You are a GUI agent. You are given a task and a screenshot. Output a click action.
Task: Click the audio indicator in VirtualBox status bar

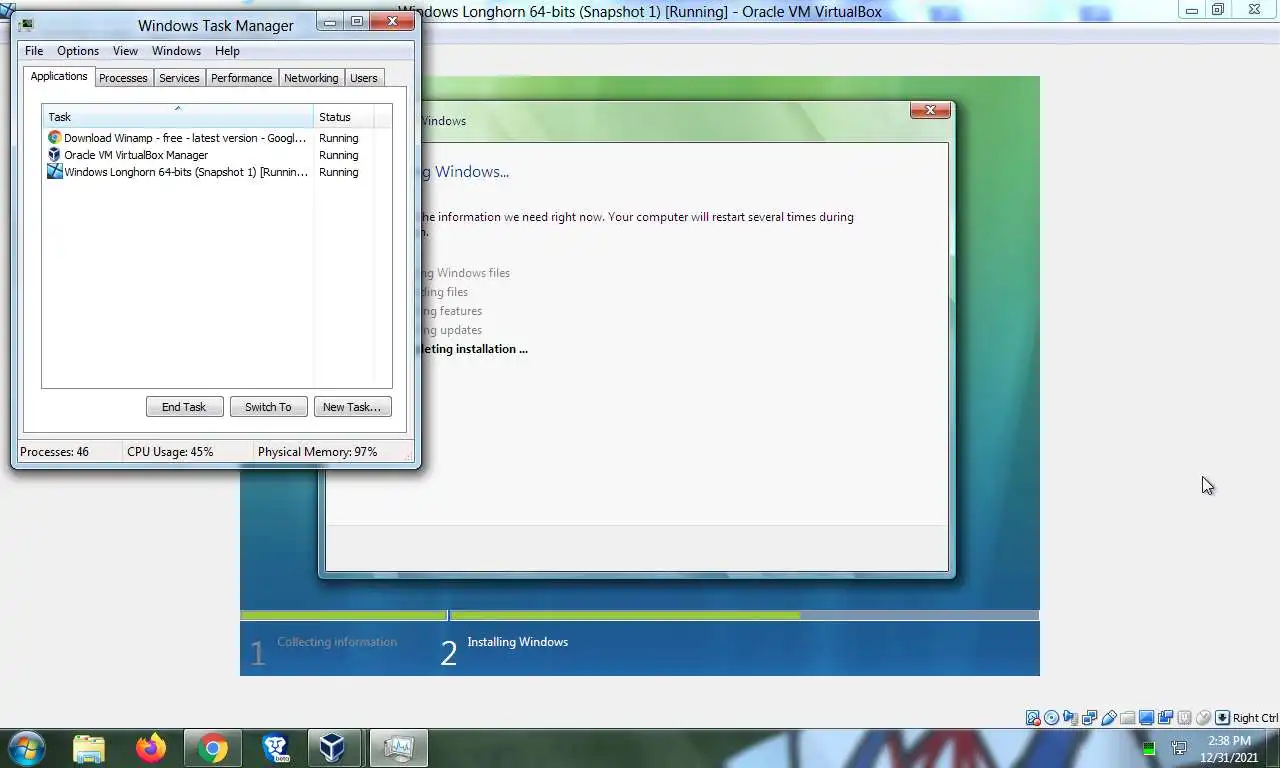click(1071, 718)
